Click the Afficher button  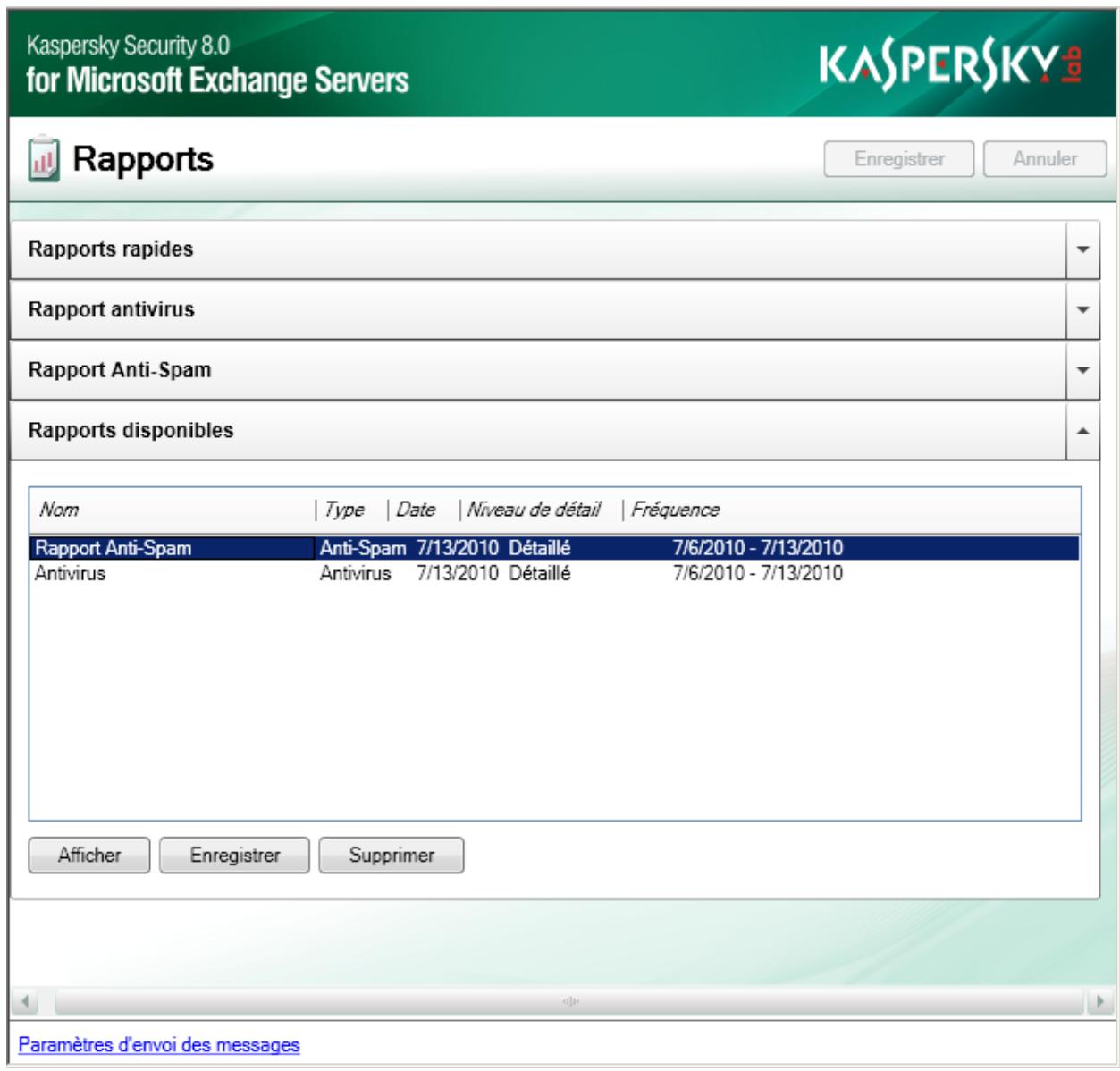(x=89, y=855)
